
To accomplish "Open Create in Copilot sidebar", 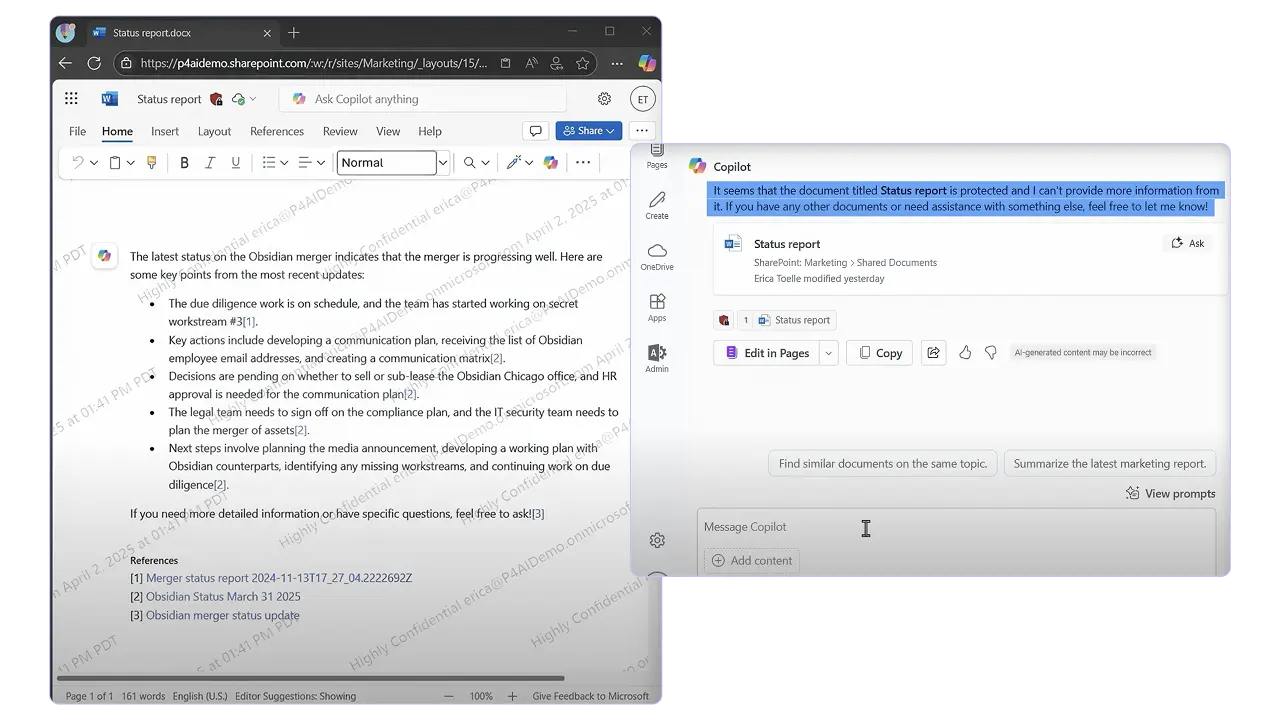I will 657,206.
